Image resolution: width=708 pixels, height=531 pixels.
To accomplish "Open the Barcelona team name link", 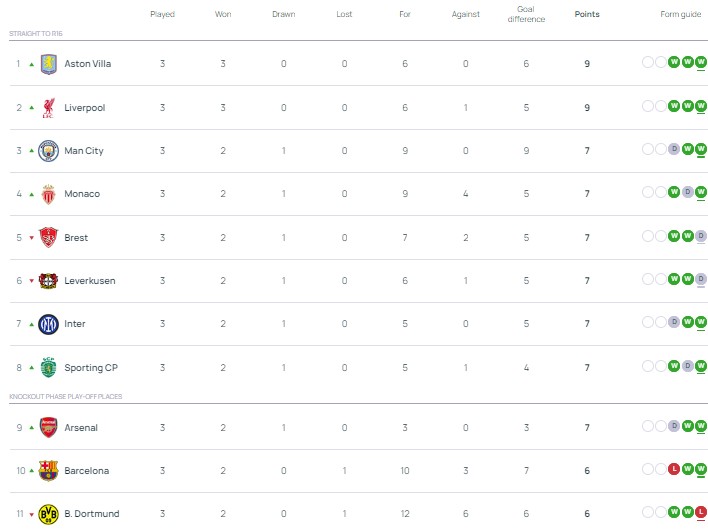I will point(87,470).
